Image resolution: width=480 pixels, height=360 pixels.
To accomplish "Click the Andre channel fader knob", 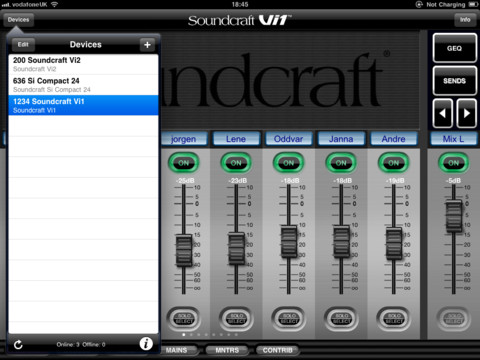I will click(x=394, y=243).
